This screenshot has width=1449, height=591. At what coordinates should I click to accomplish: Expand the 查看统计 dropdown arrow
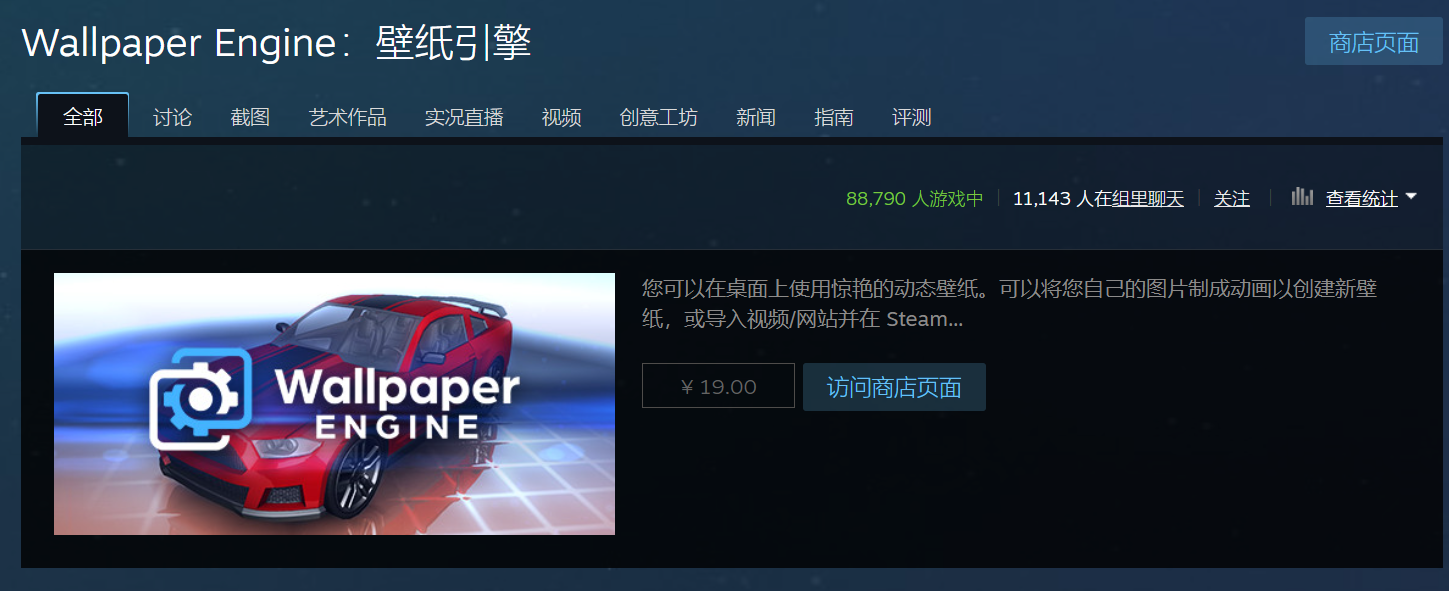point(1411,197)
